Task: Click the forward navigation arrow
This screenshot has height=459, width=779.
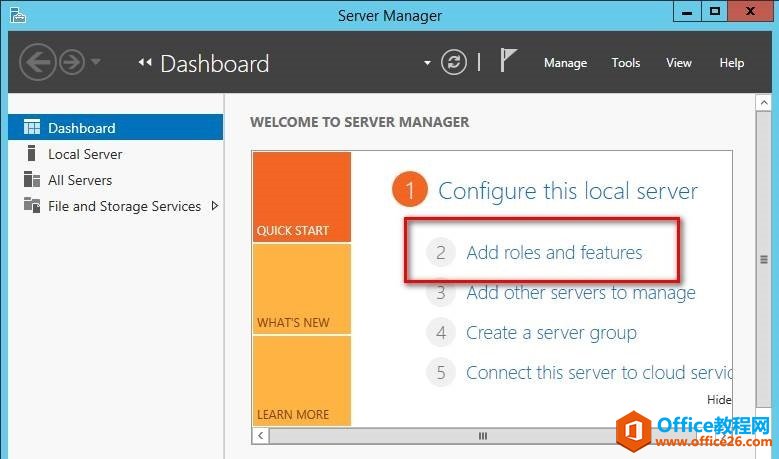Action: point(71,63)
